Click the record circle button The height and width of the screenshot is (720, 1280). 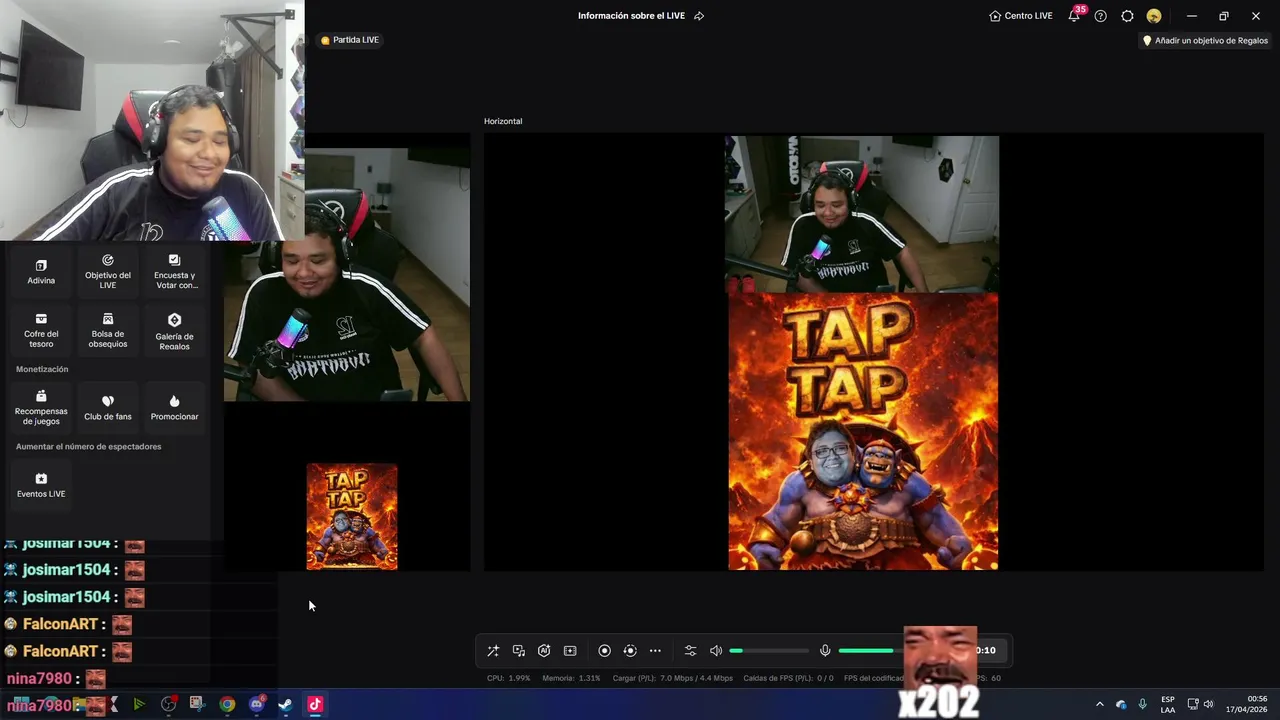pos(604,651)
